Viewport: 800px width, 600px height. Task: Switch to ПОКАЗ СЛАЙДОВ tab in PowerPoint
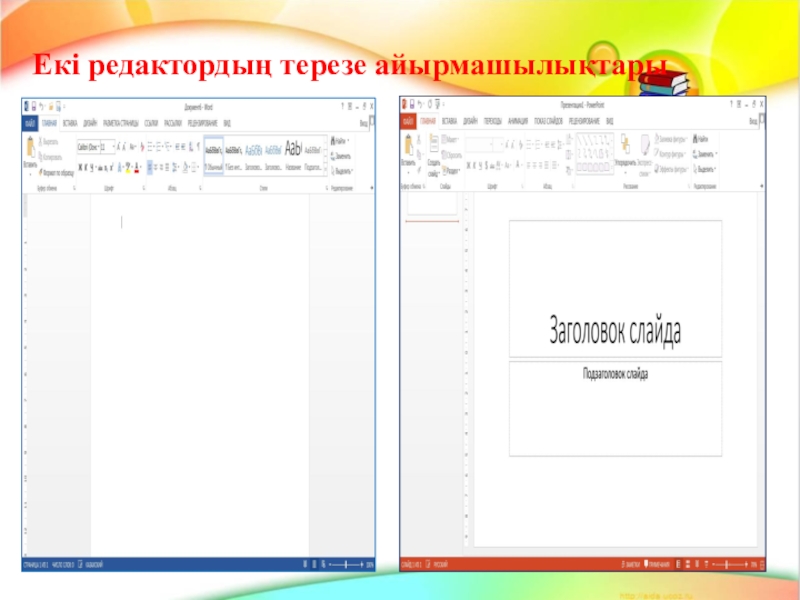[548, 121]
